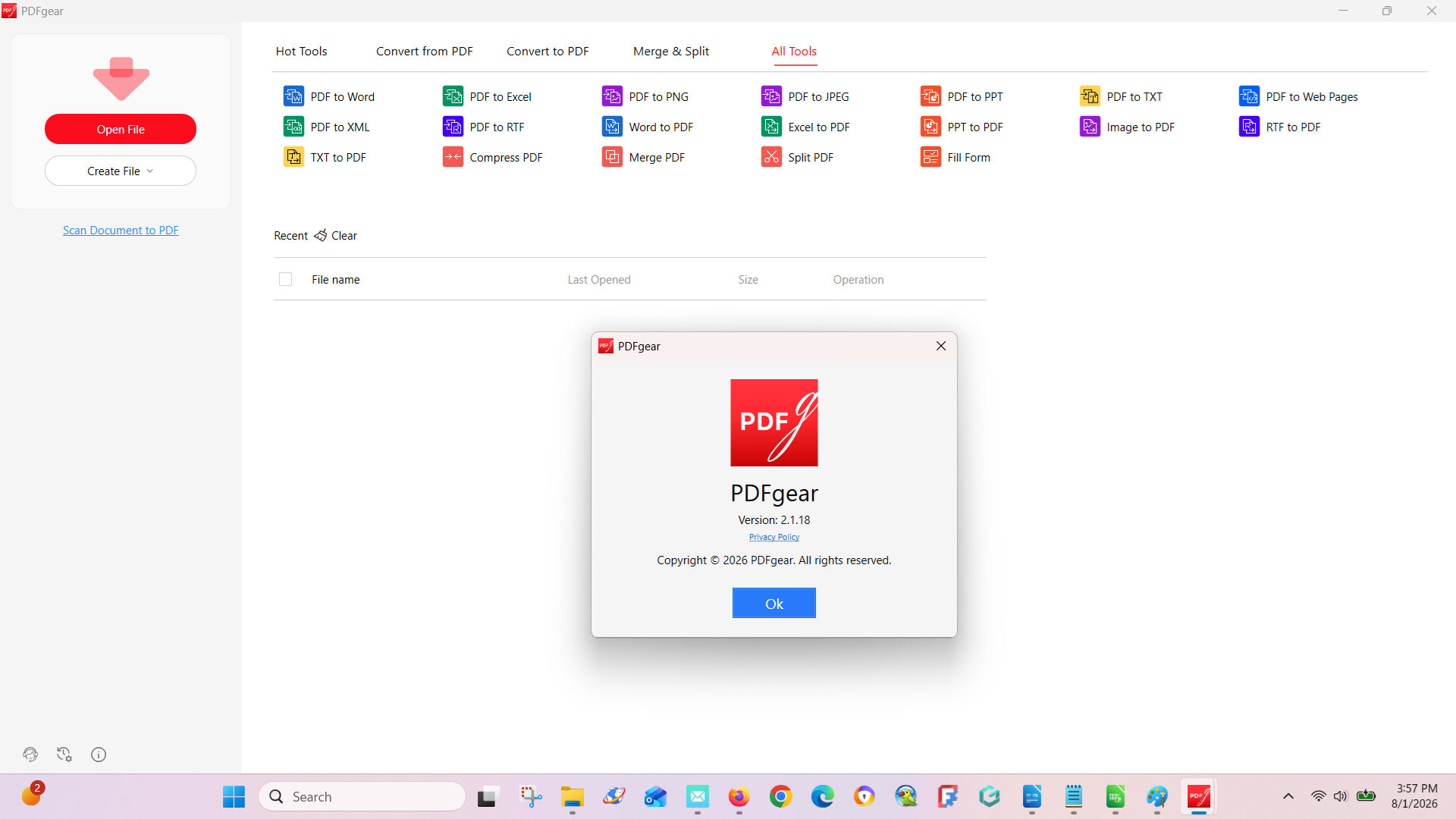Select the Split PDF icon
The width and height of the screenshot is (1456, 819).
(771, 157)
